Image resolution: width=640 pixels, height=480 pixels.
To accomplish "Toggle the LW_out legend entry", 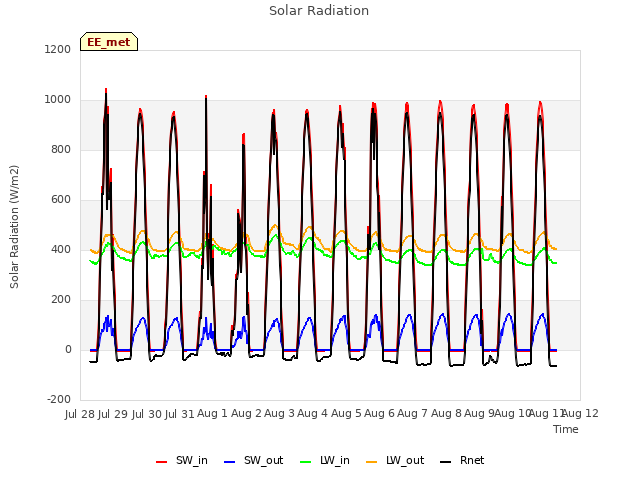I will pos(395,460).
